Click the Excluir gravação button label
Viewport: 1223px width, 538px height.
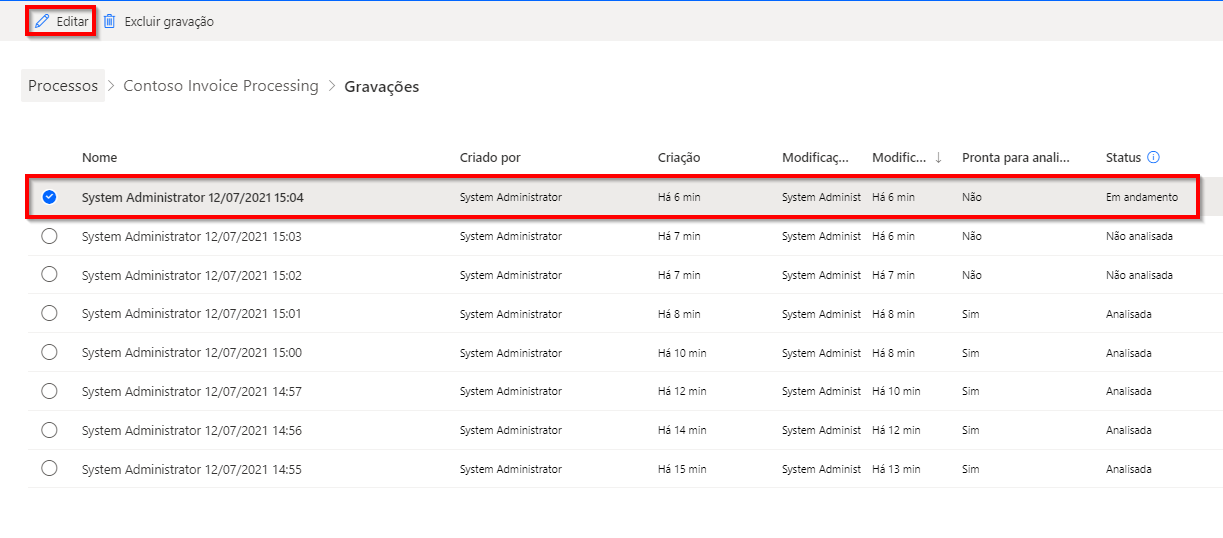[169, 21]
